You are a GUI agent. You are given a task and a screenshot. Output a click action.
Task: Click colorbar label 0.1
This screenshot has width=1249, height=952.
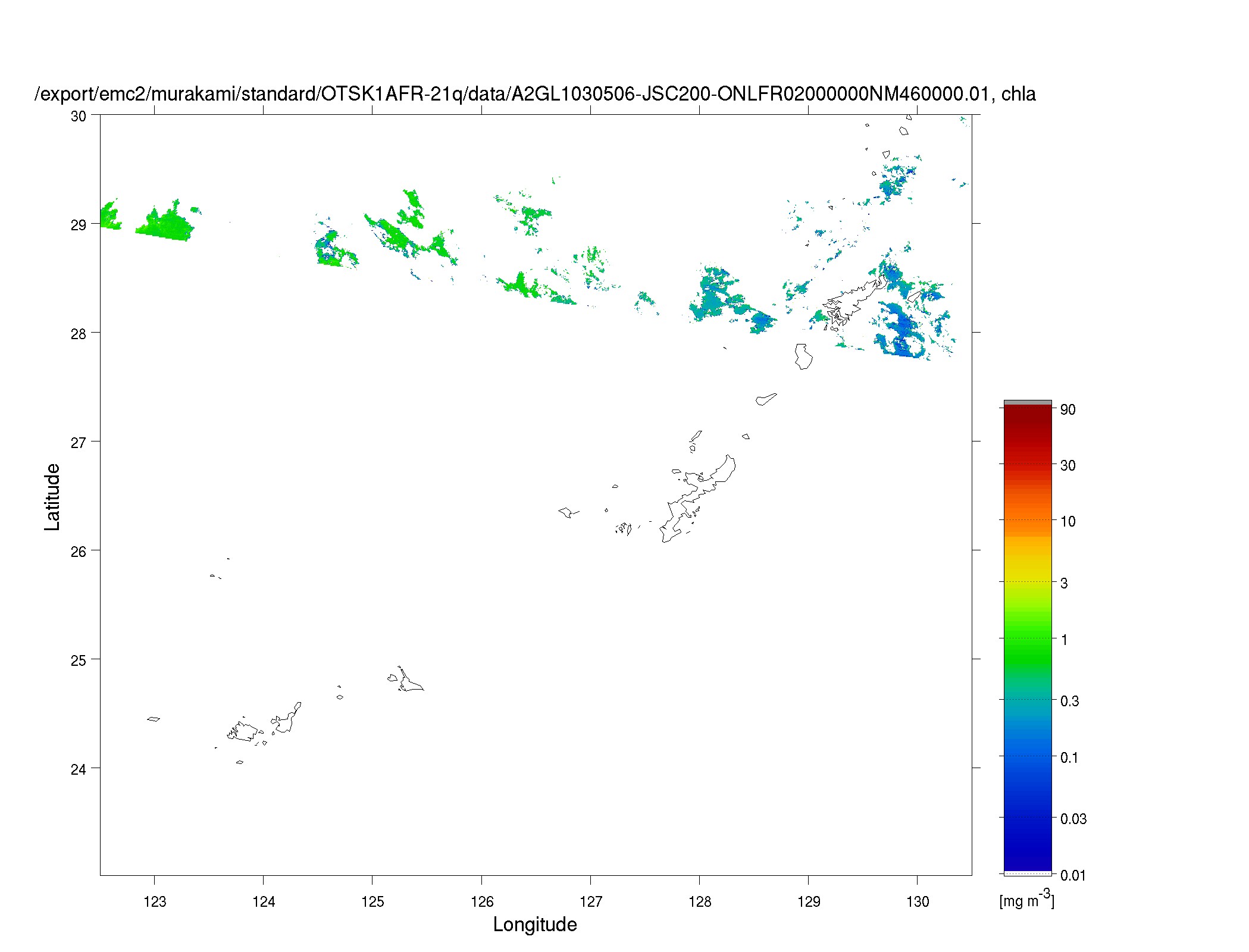tap(1069, 757)
